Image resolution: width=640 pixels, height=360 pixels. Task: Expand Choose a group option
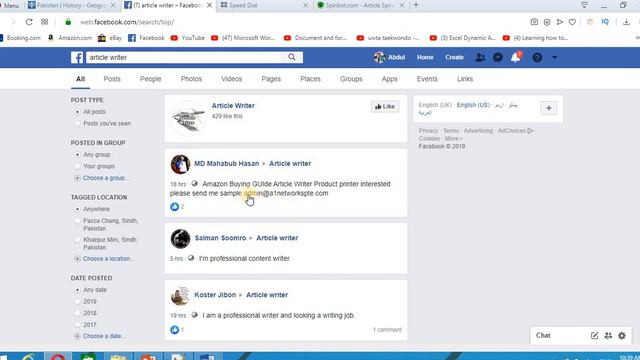click(105, 178)
